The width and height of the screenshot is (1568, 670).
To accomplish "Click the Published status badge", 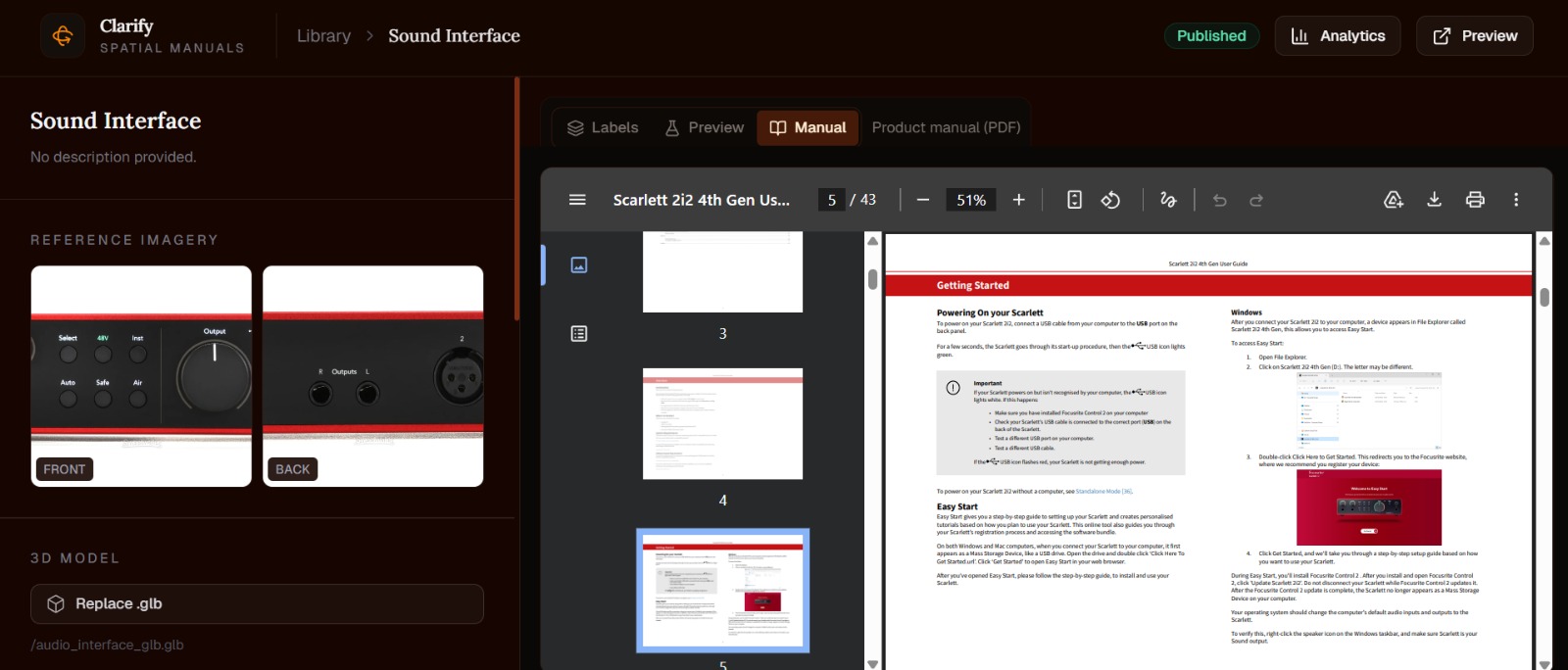I will [1211, 36].
